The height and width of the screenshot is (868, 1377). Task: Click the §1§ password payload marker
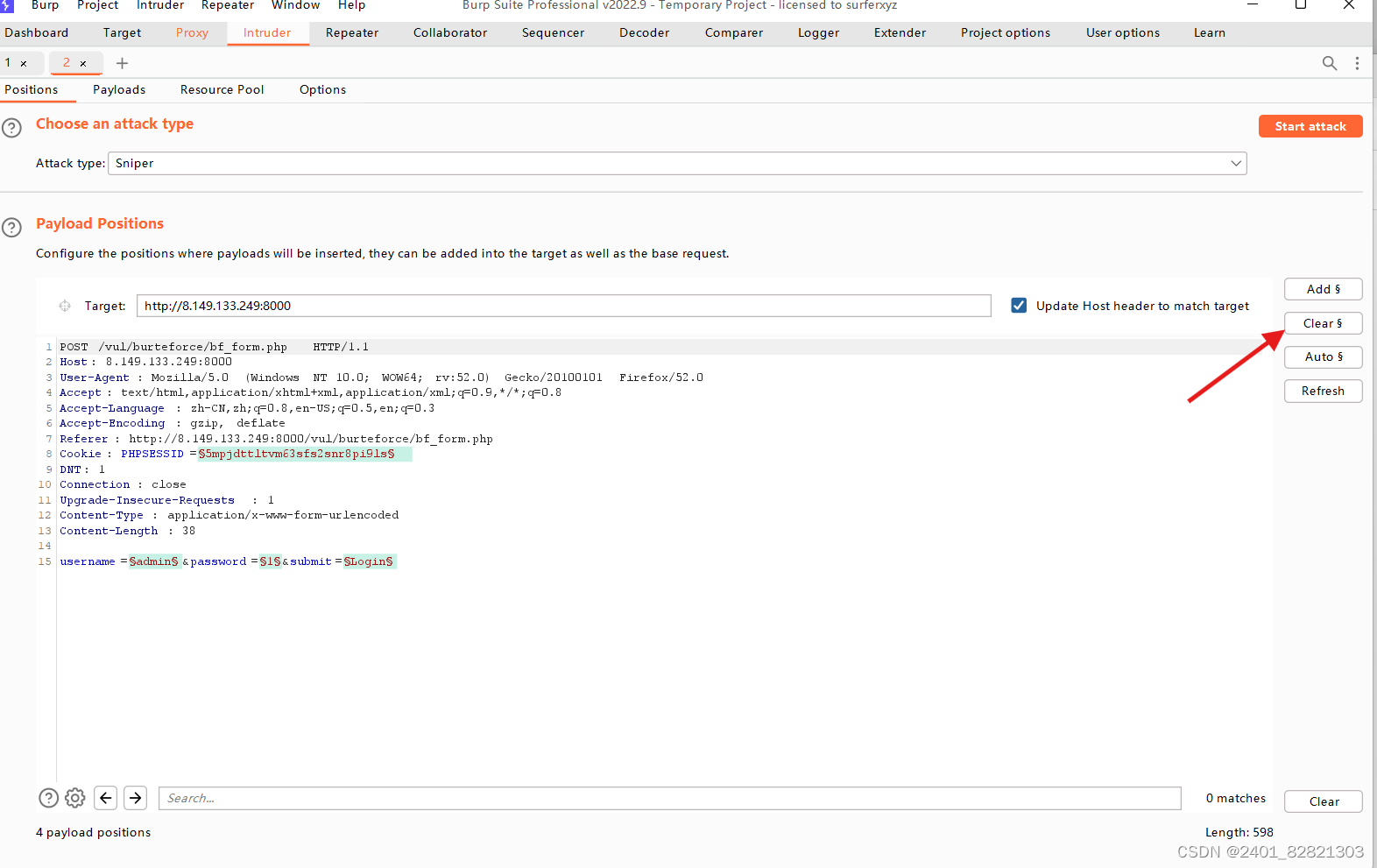pyautogui.click(x=271, y=561)
